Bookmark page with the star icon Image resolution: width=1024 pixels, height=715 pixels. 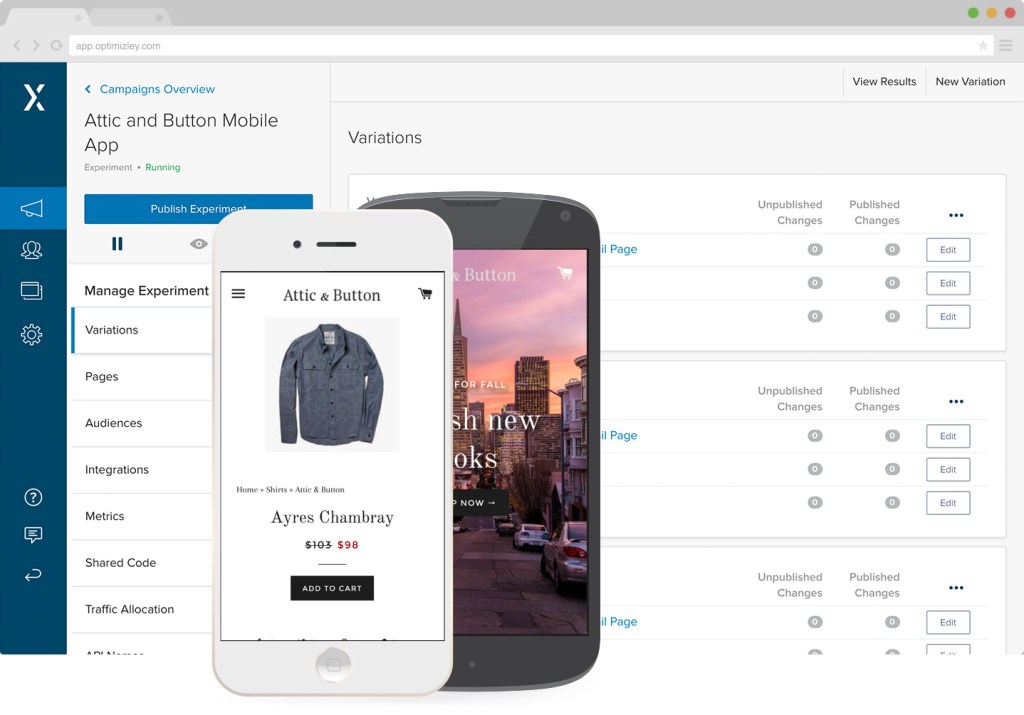(982, 45)
